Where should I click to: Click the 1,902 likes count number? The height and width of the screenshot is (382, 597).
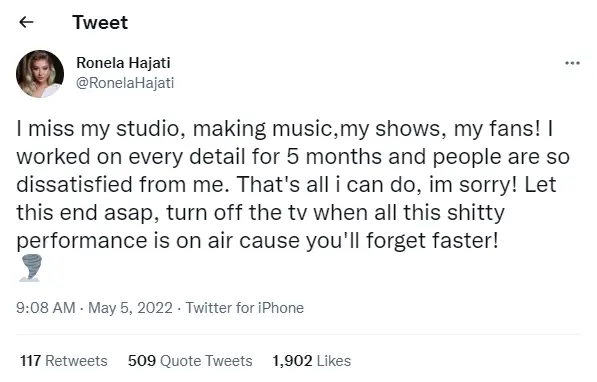[292, 361]
